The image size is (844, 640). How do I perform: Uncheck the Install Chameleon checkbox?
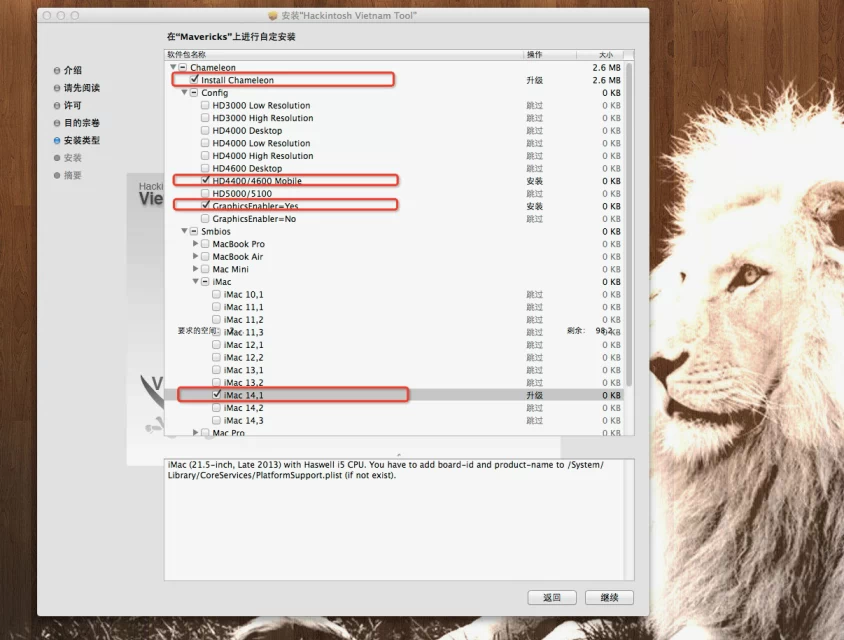194,80
